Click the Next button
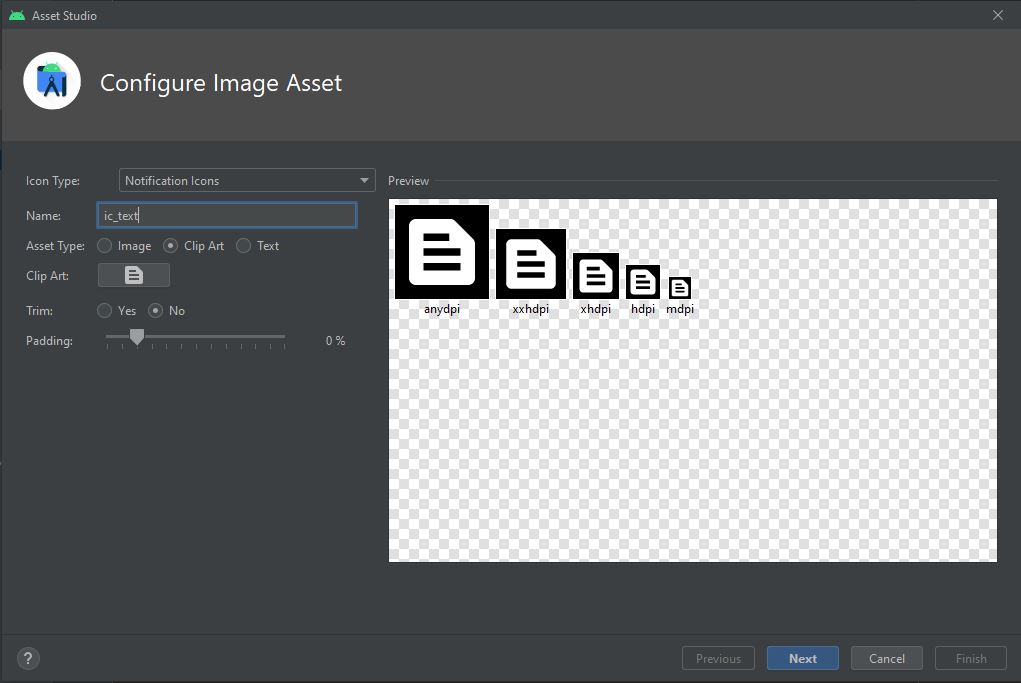 click(802, 658)
